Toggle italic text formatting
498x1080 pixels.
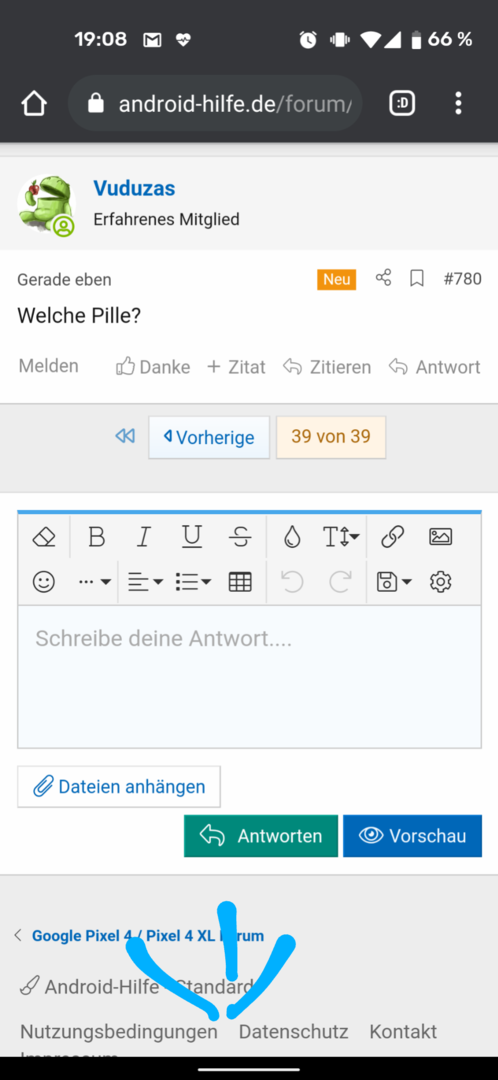(x=143, y=537)
